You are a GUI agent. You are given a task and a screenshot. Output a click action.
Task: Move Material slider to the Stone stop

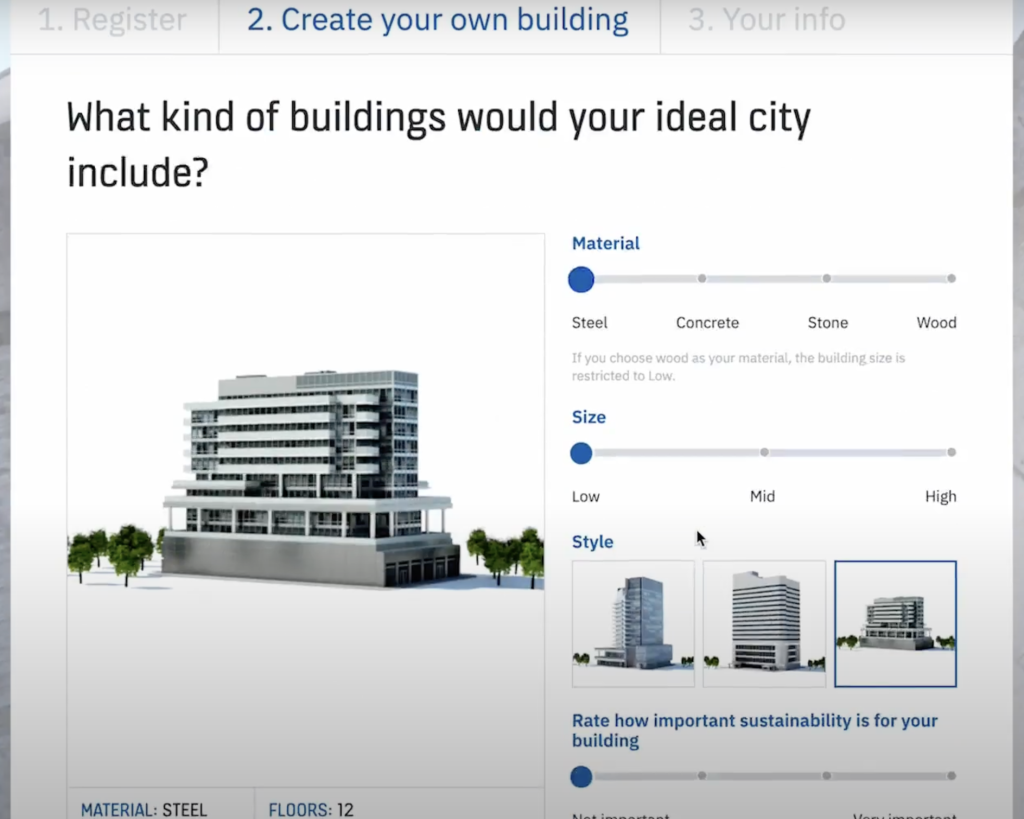click(826, 279)
